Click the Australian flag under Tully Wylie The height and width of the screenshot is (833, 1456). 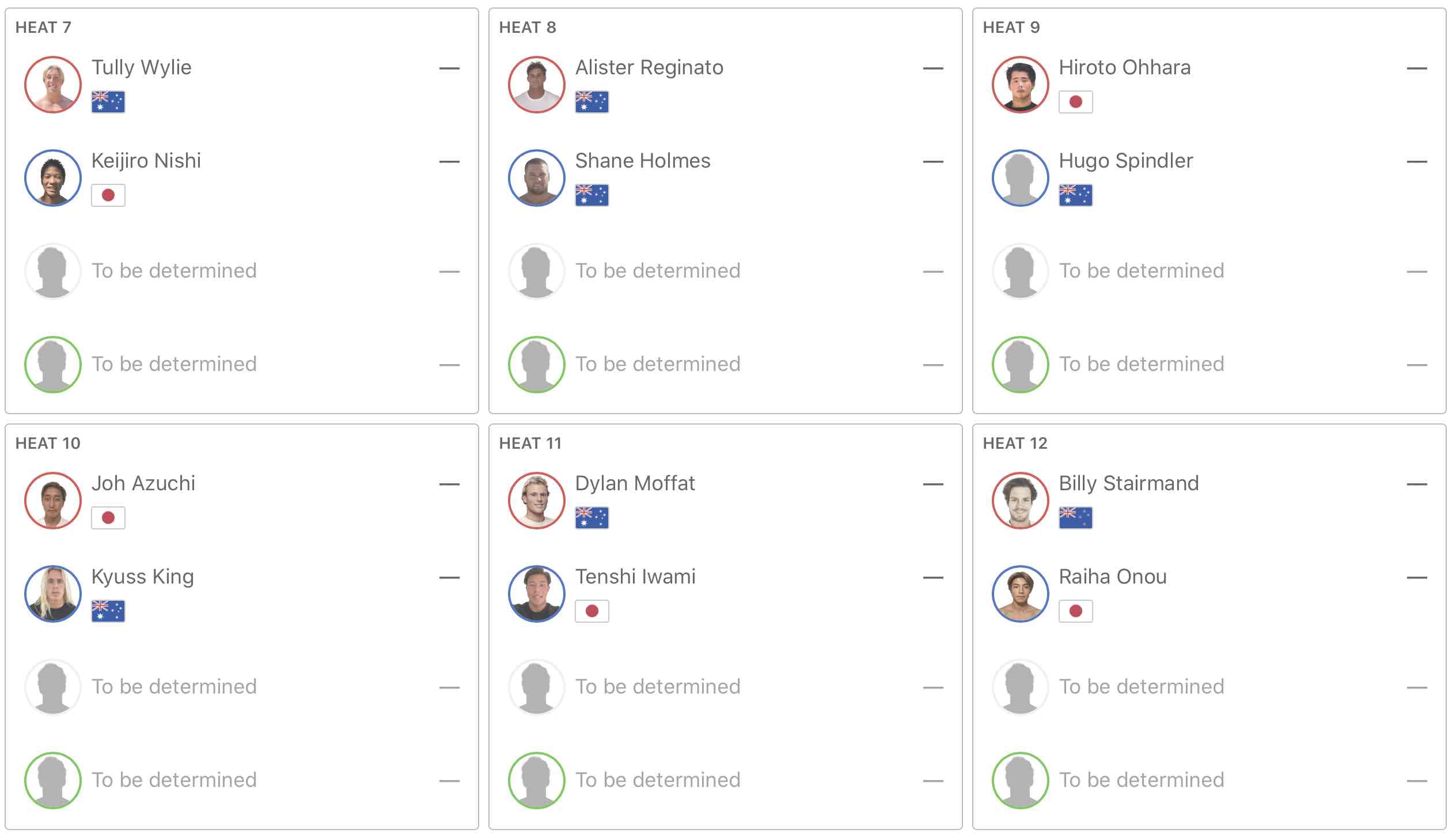[108, 102]
